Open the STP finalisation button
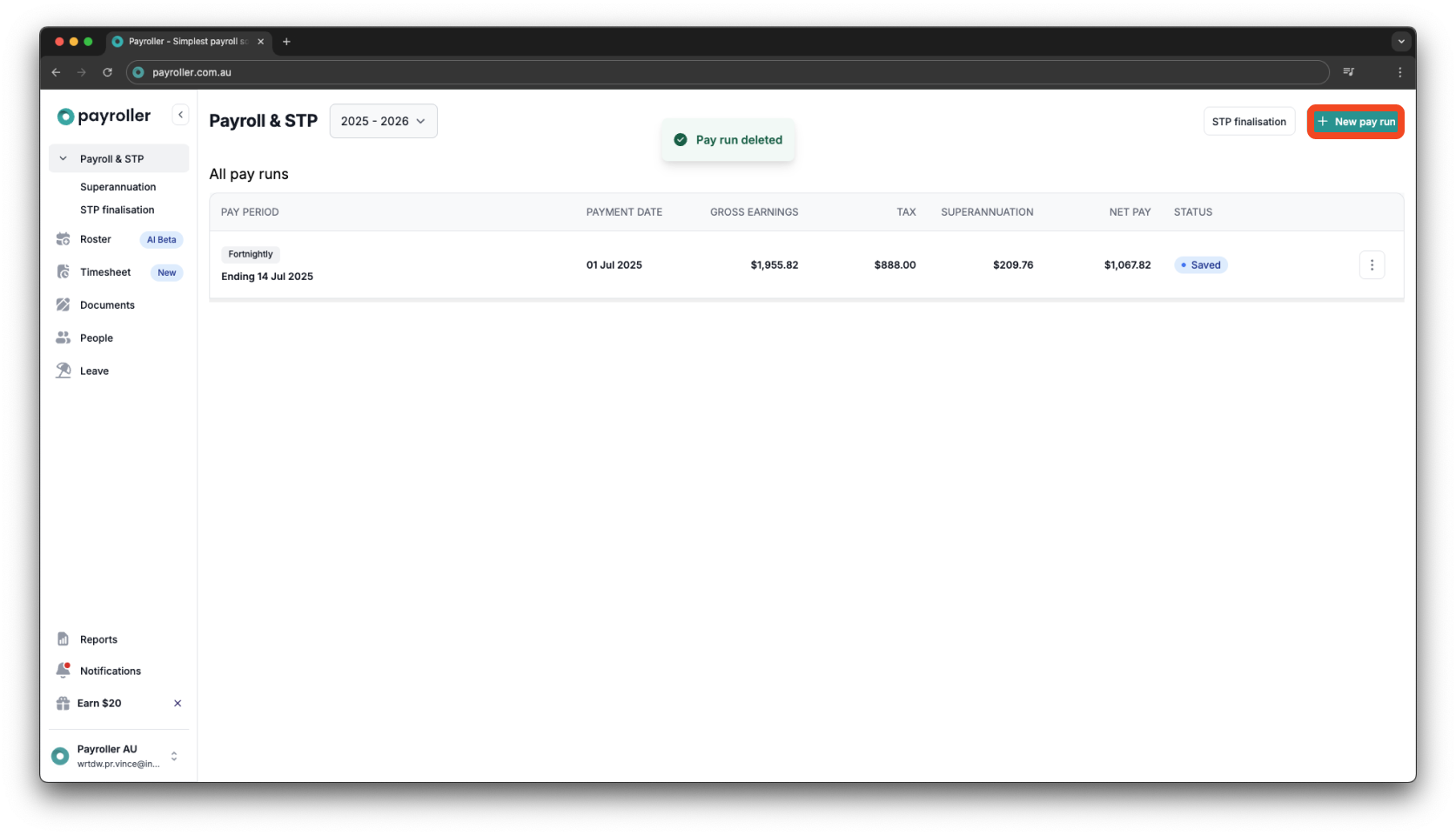1456x835 pixels. coord(1249,121)
